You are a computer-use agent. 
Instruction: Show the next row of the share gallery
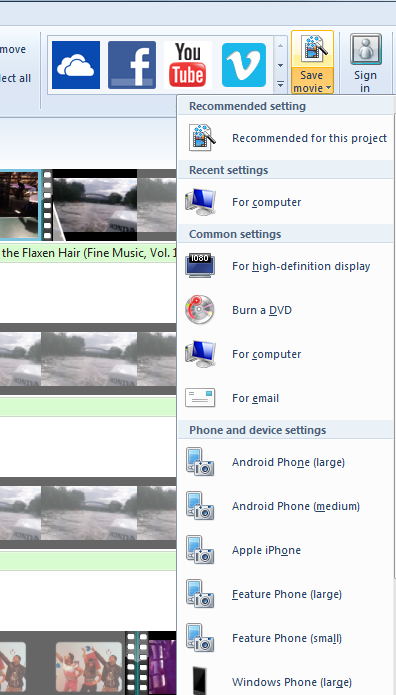coord(280,65)
